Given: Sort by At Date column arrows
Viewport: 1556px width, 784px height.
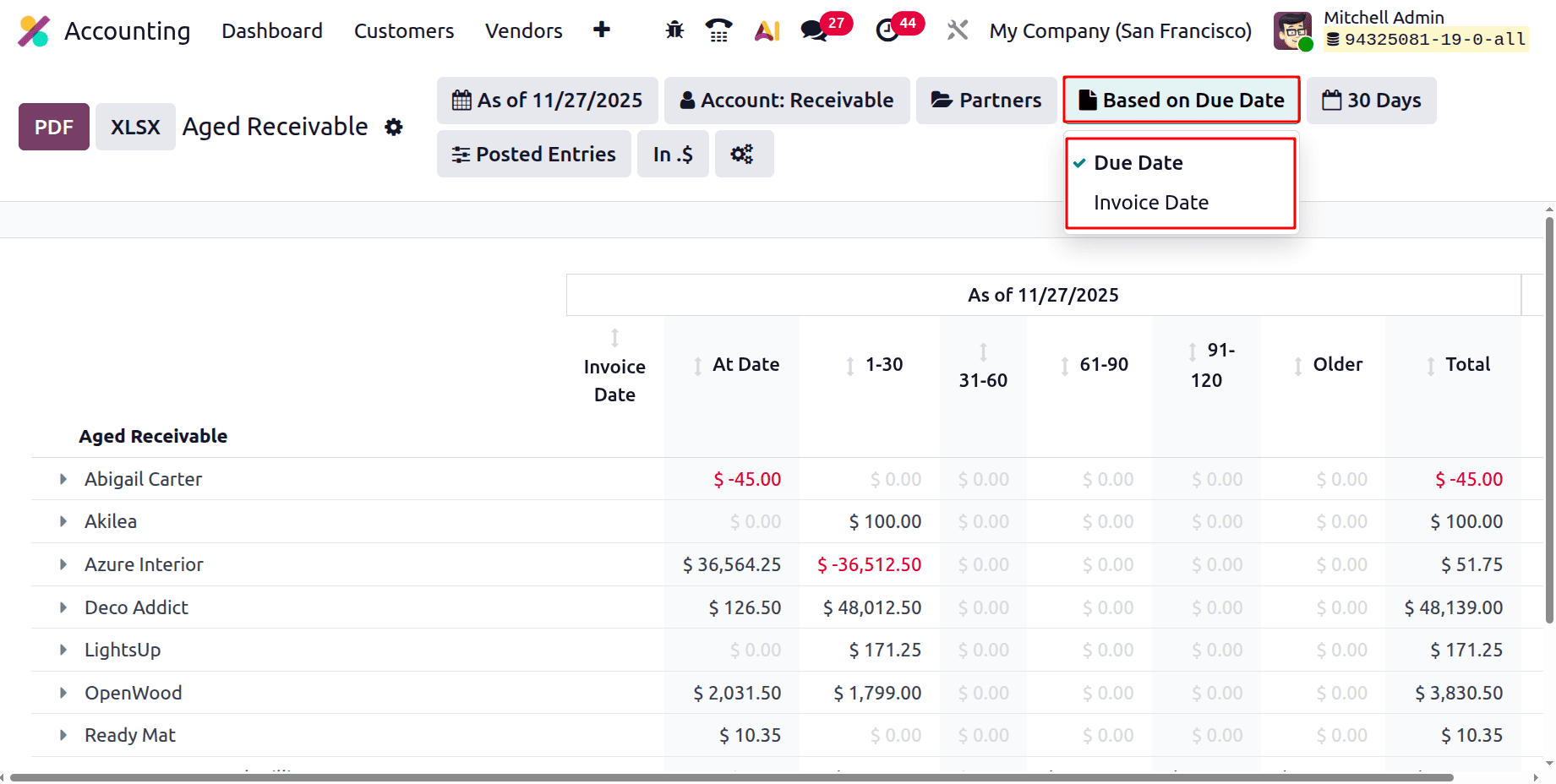Looking at the screenshot, I should click(x=698, y=366).
